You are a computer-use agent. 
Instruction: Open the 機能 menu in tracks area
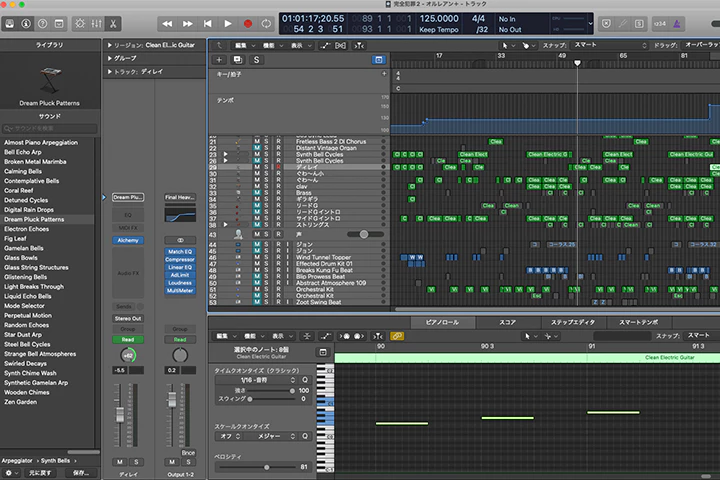pyautogui.click(x=272, y=45)
